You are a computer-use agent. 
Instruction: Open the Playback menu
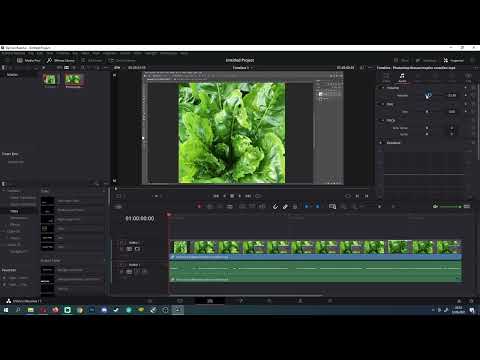pyautogui.click(x=109, y=53)
